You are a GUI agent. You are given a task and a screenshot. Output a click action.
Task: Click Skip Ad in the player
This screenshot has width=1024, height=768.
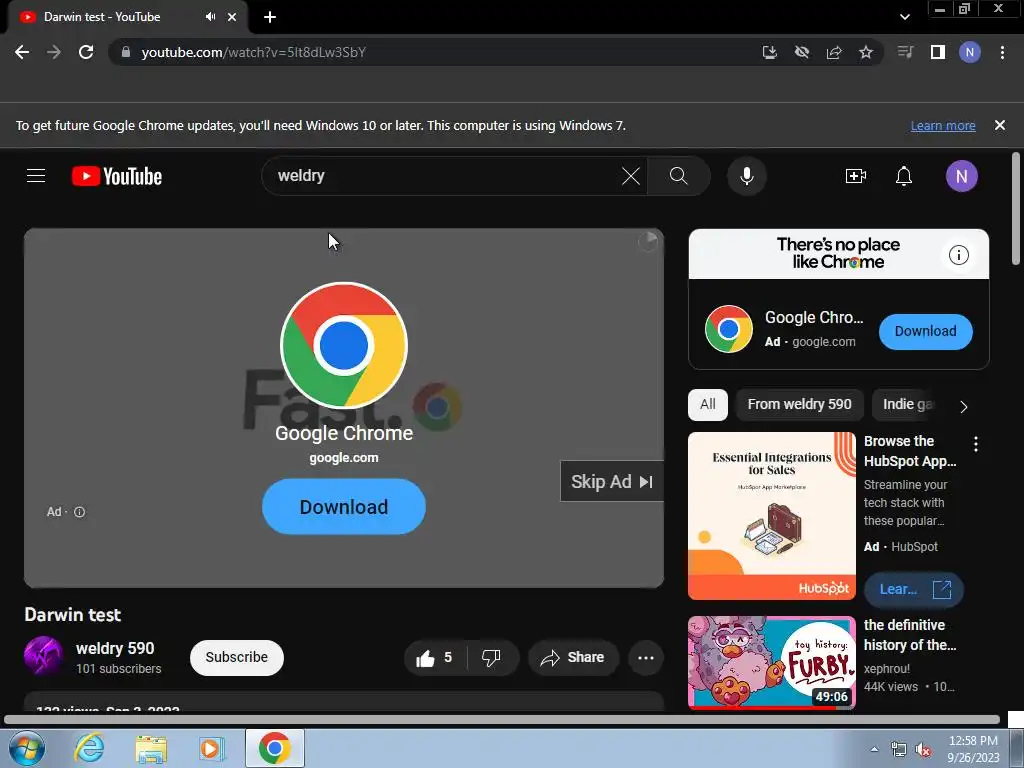612,481
